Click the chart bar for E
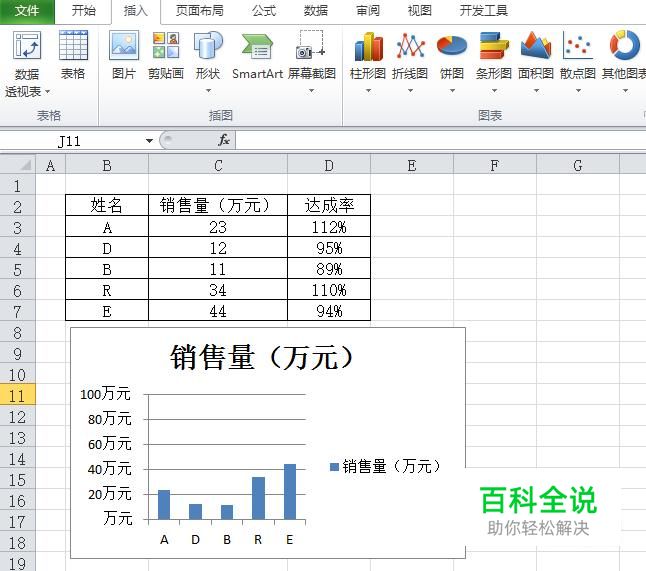 pos(290,491)
